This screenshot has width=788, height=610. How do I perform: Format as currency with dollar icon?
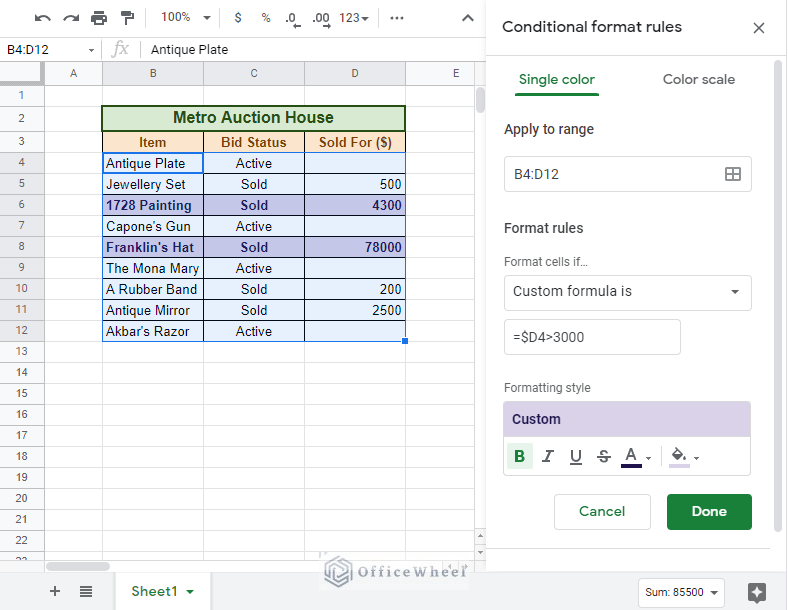tap(237, 18)
